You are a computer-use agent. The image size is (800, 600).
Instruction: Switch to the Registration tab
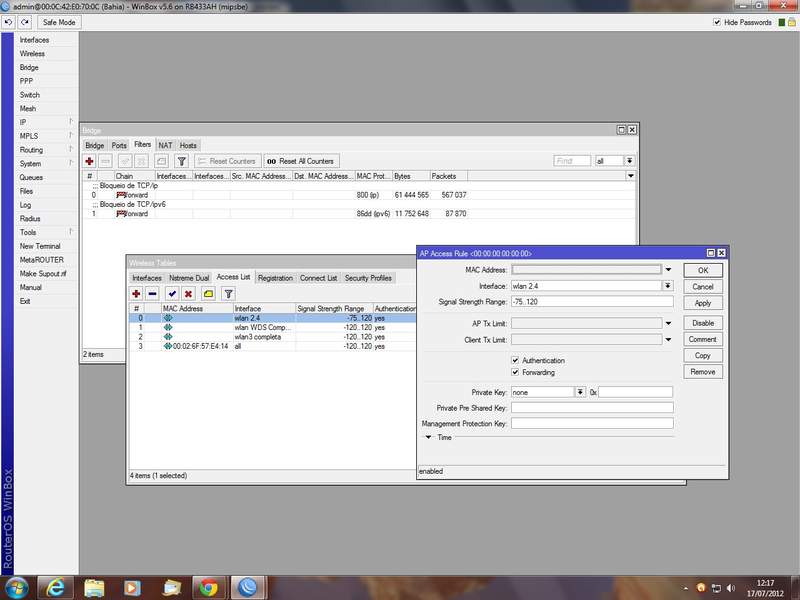[275, 278]
